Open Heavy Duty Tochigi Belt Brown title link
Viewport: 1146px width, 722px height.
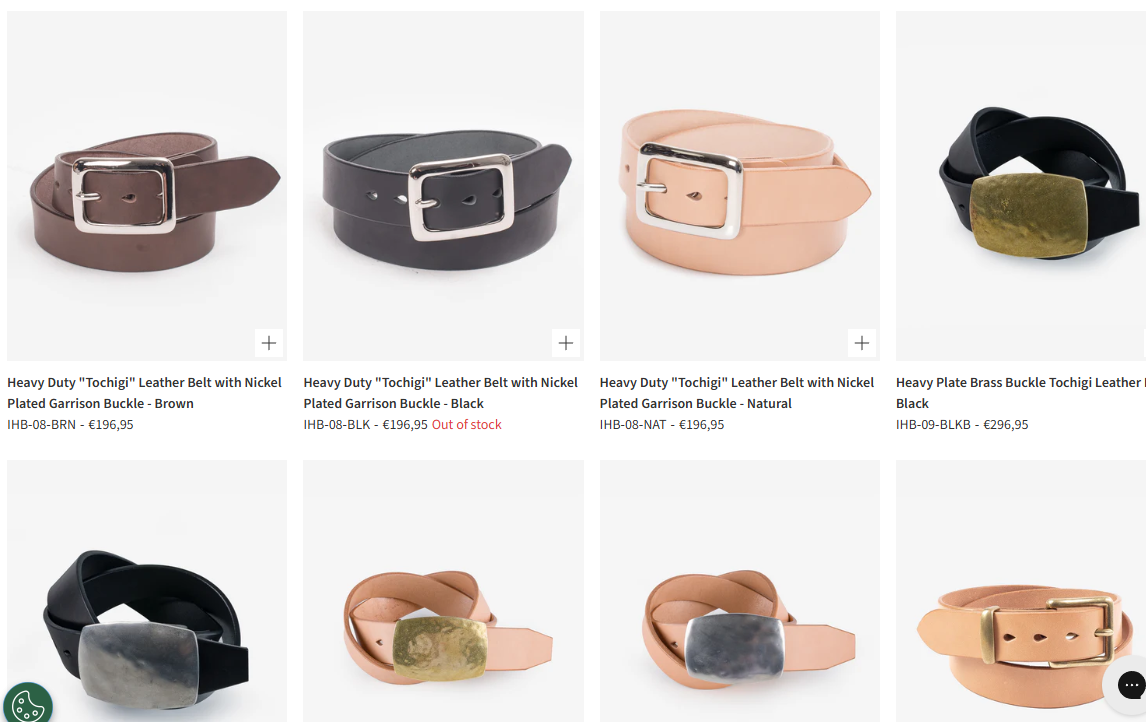tap(145, 392)
